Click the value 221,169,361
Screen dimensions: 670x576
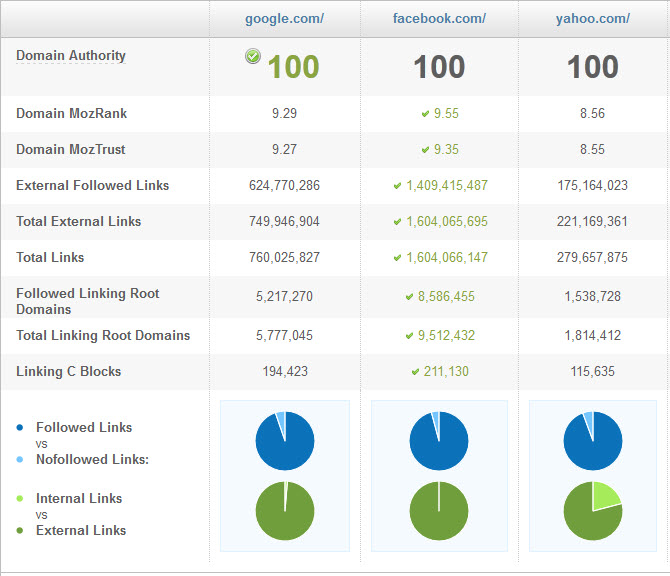click(592, 221)
